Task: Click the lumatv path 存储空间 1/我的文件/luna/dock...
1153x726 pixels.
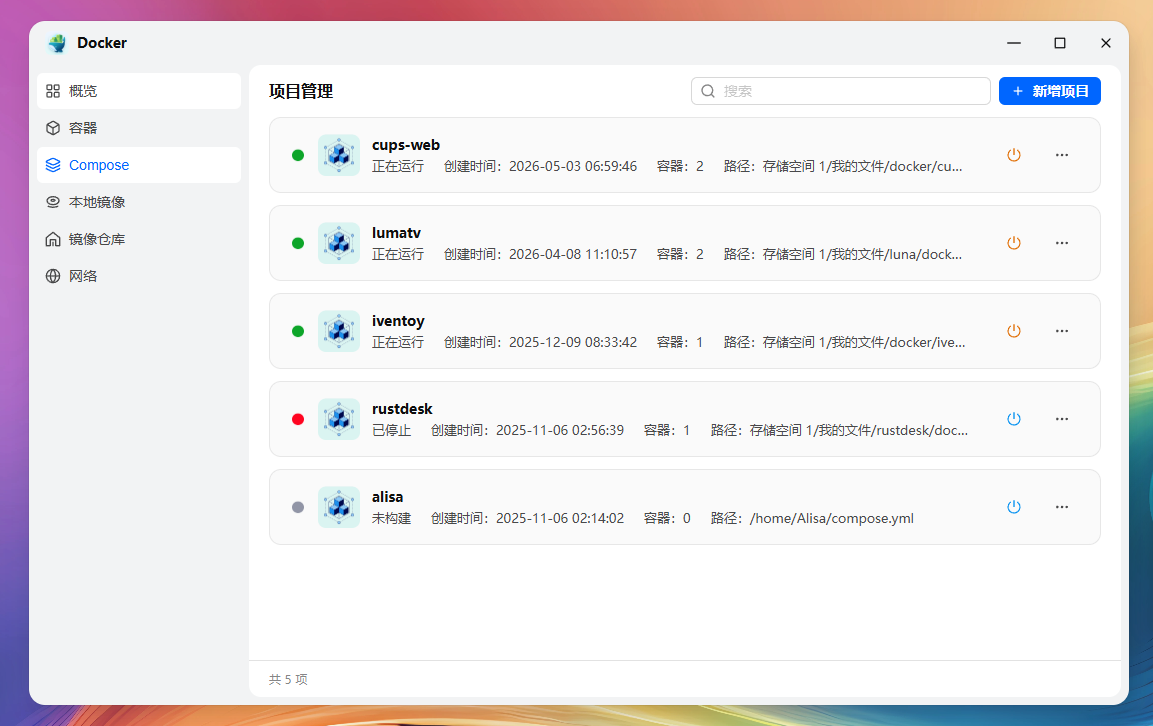Action: point(862,255)
